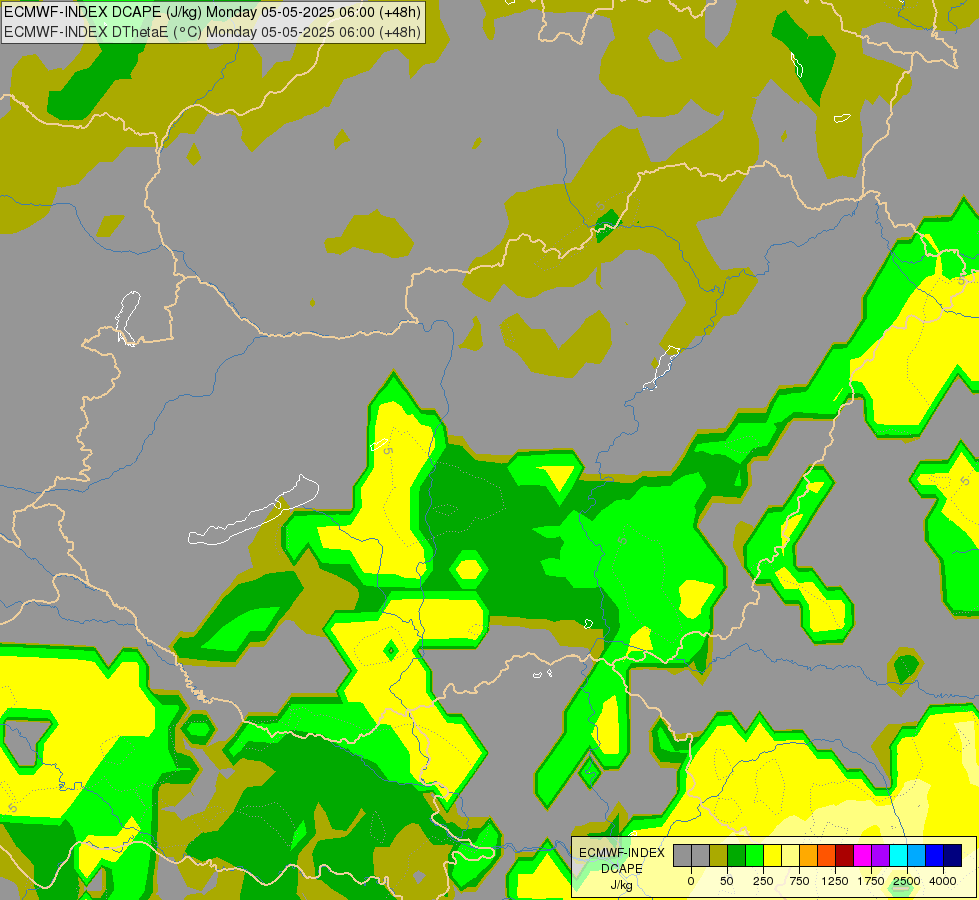Select the purple legend swatch
The width and height of the screenshot is (979, 900).
click(x=880, y=855)
